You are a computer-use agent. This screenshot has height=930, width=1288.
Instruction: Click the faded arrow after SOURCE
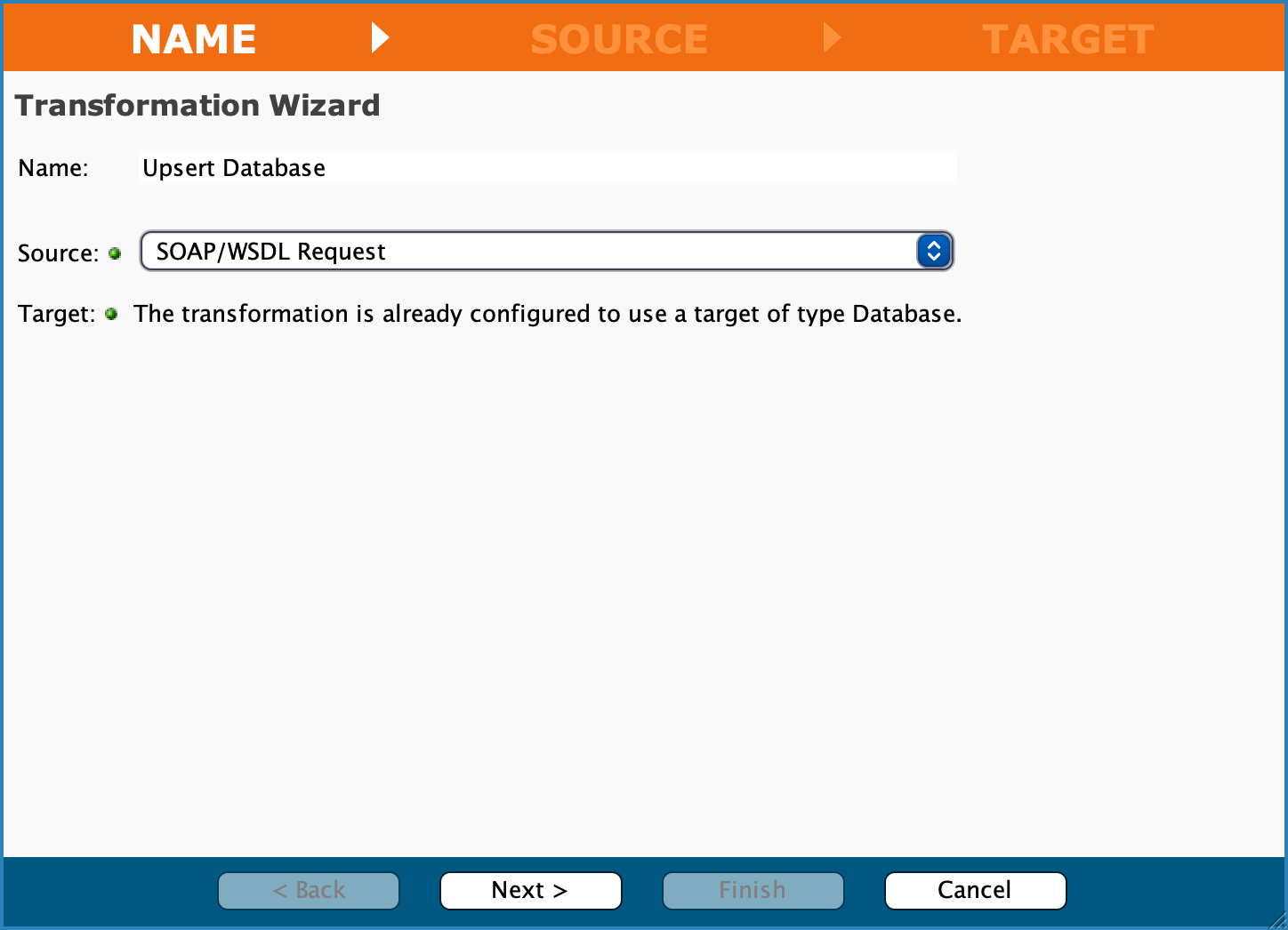[832, 37]
